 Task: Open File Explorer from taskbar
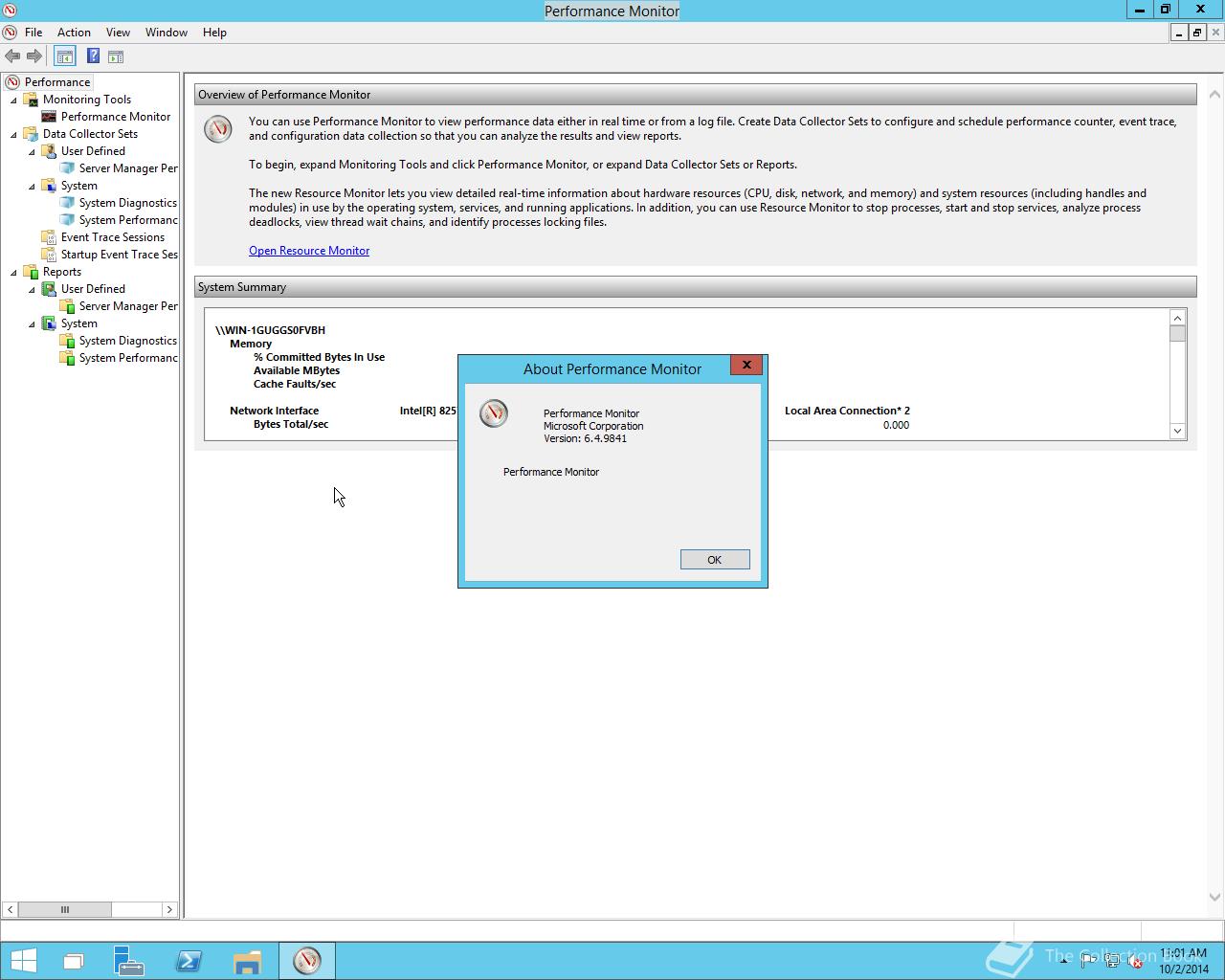[x=247, y=961]
